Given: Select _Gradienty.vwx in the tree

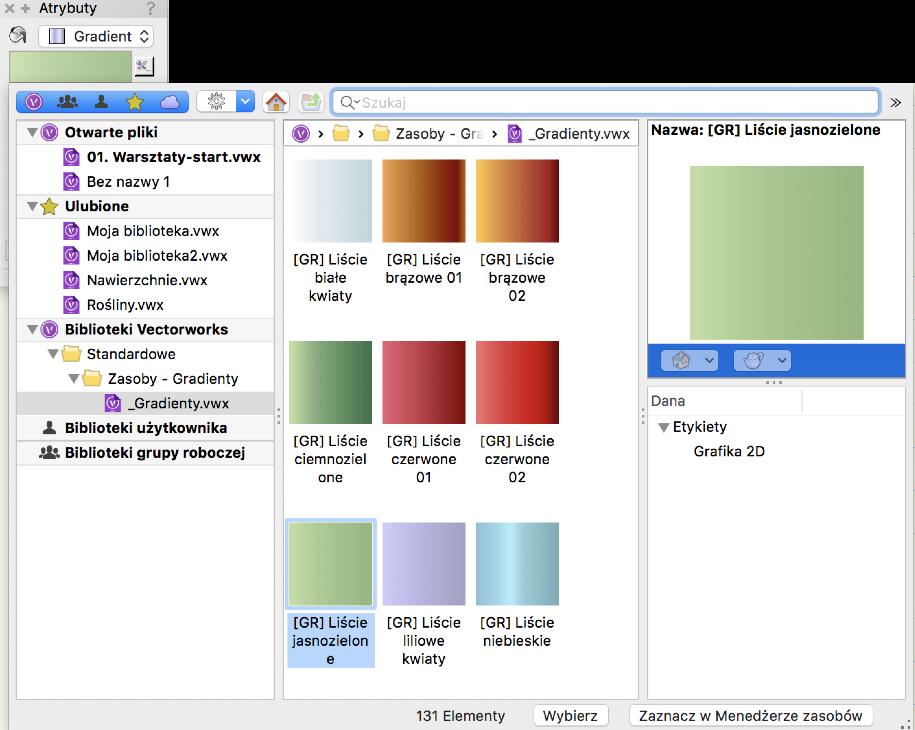Looking at the screenshot, I should (145, 403).
